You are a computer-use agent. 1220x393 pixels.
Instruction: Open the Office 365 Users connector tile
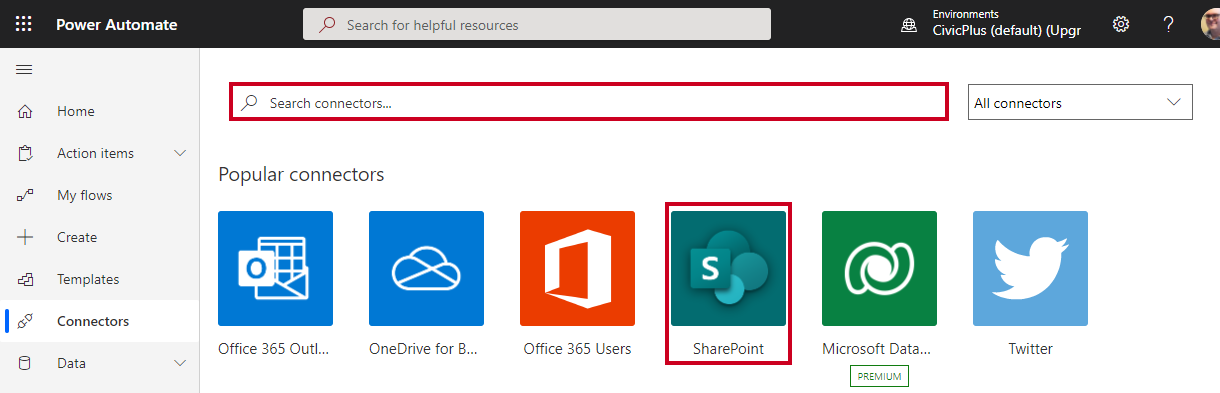[x=577, y=268]
